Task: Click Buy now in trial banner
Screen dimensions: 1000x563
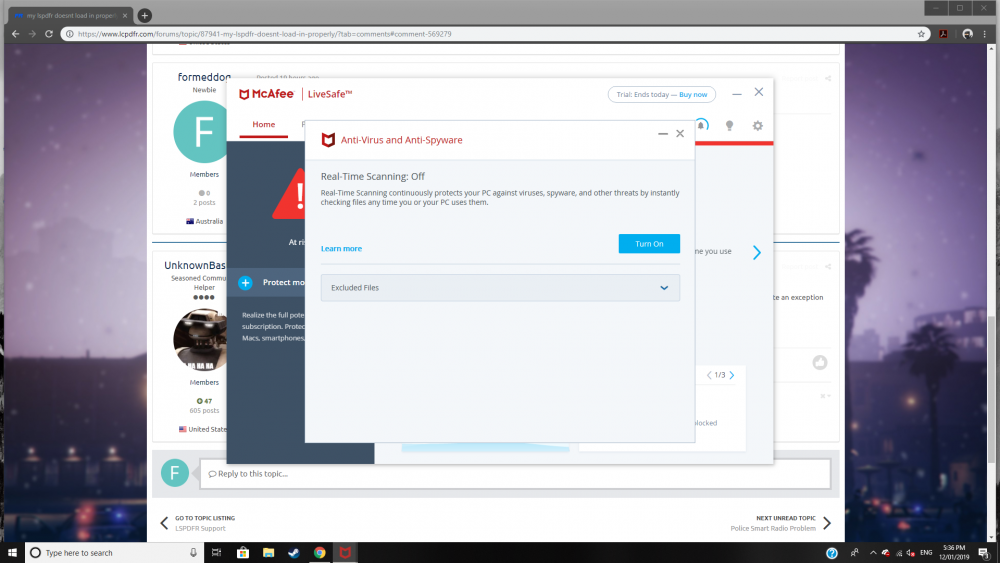Action: [693, 94]
